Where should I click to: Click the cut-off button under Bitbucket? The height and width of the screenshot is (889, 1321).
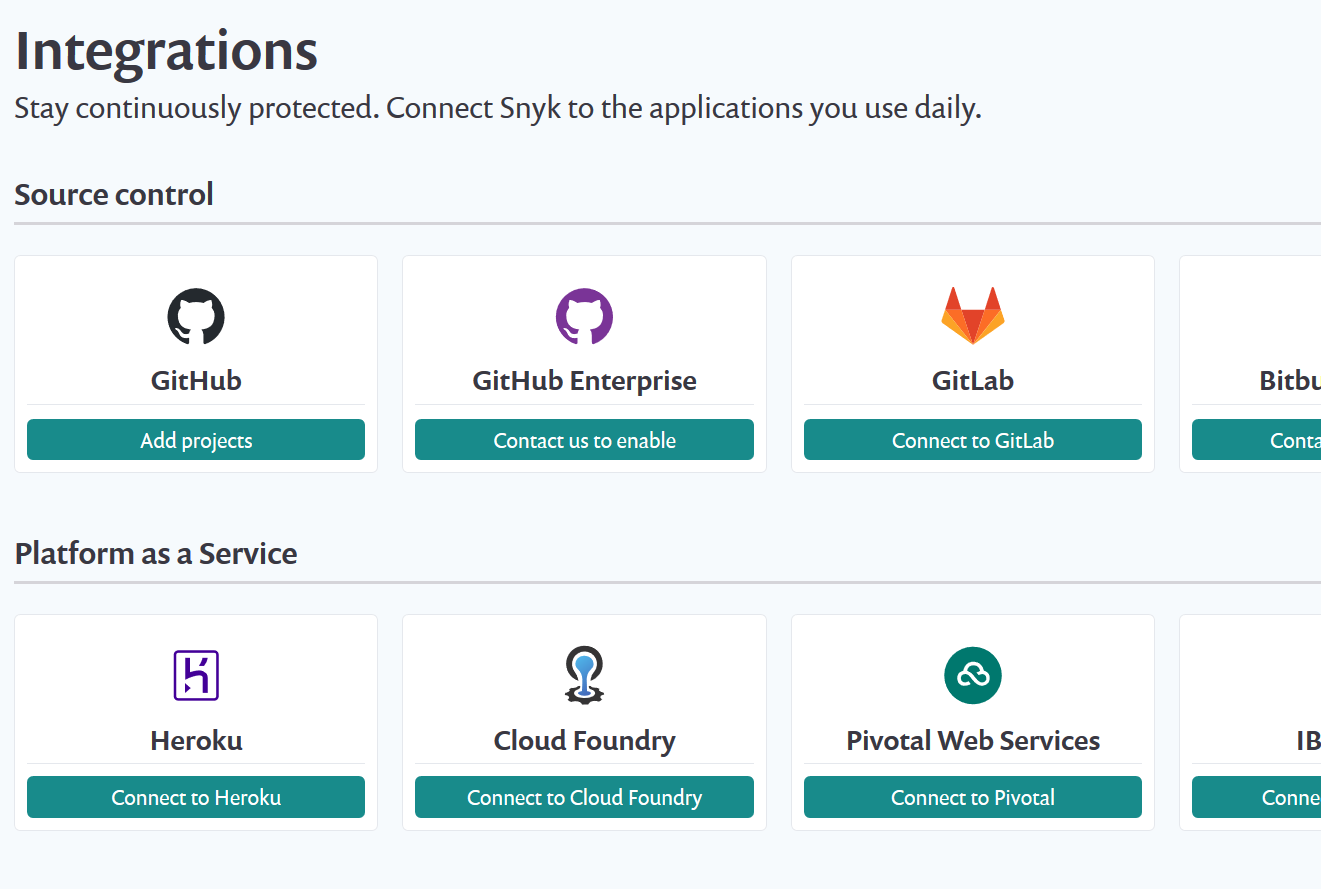(x=1256, y=440)
